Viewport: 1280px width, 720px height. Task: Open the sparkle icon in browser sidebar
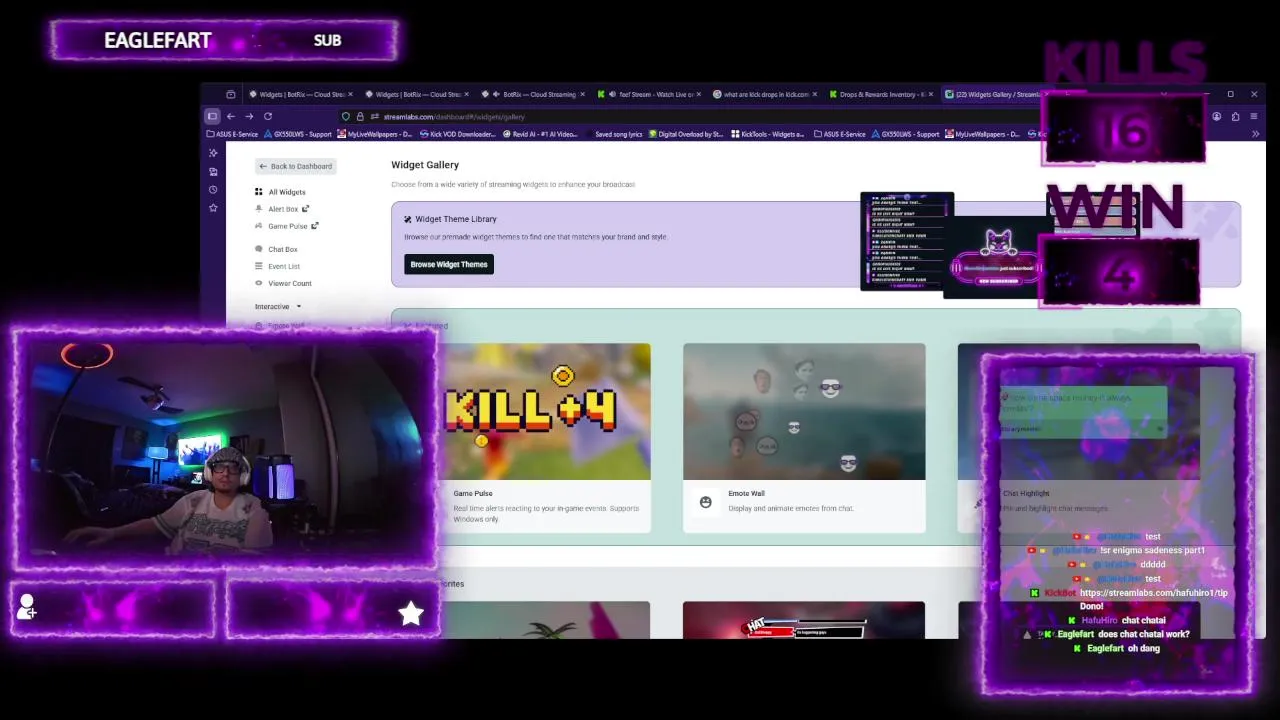click(213, 153)
